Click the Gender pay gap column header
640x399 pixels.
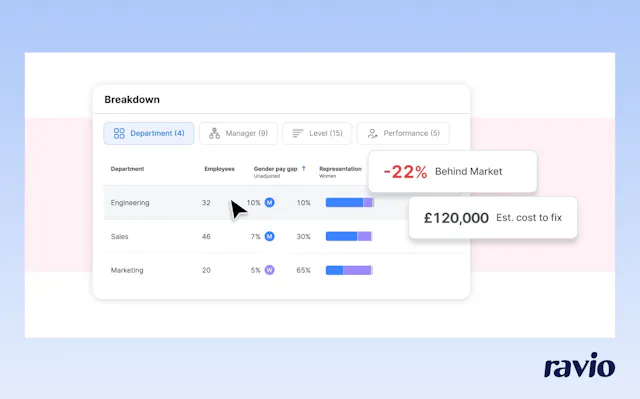tap(276, 169)
